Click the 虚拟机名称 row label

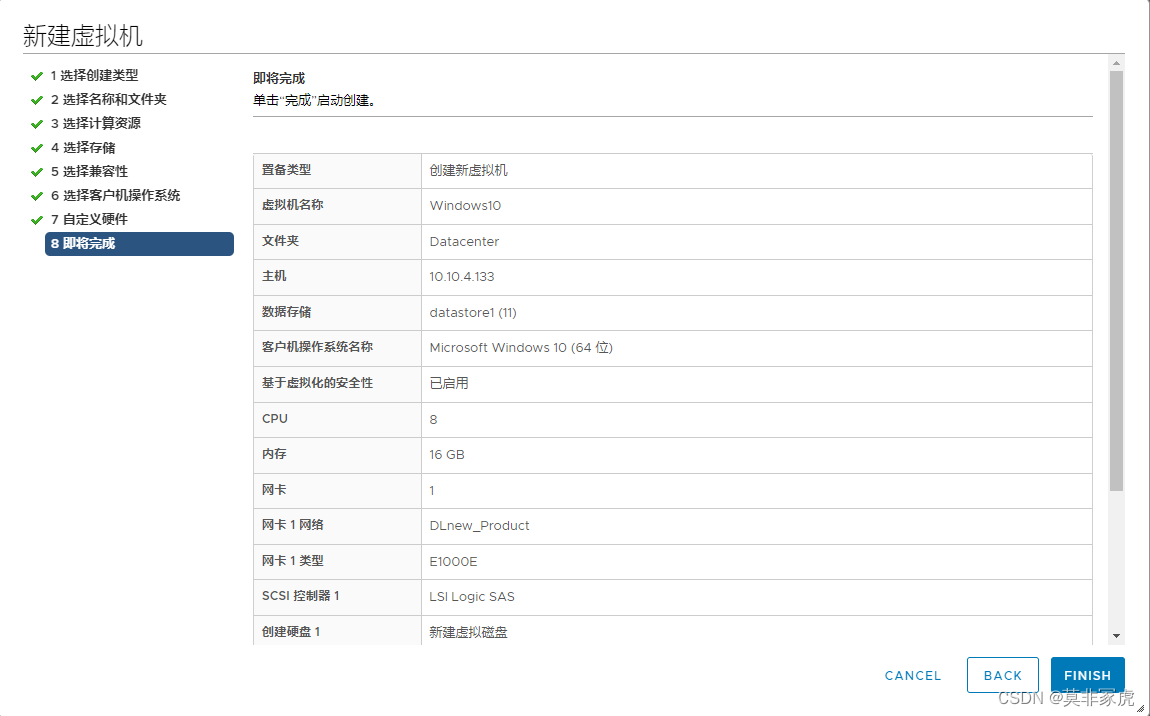293,205
